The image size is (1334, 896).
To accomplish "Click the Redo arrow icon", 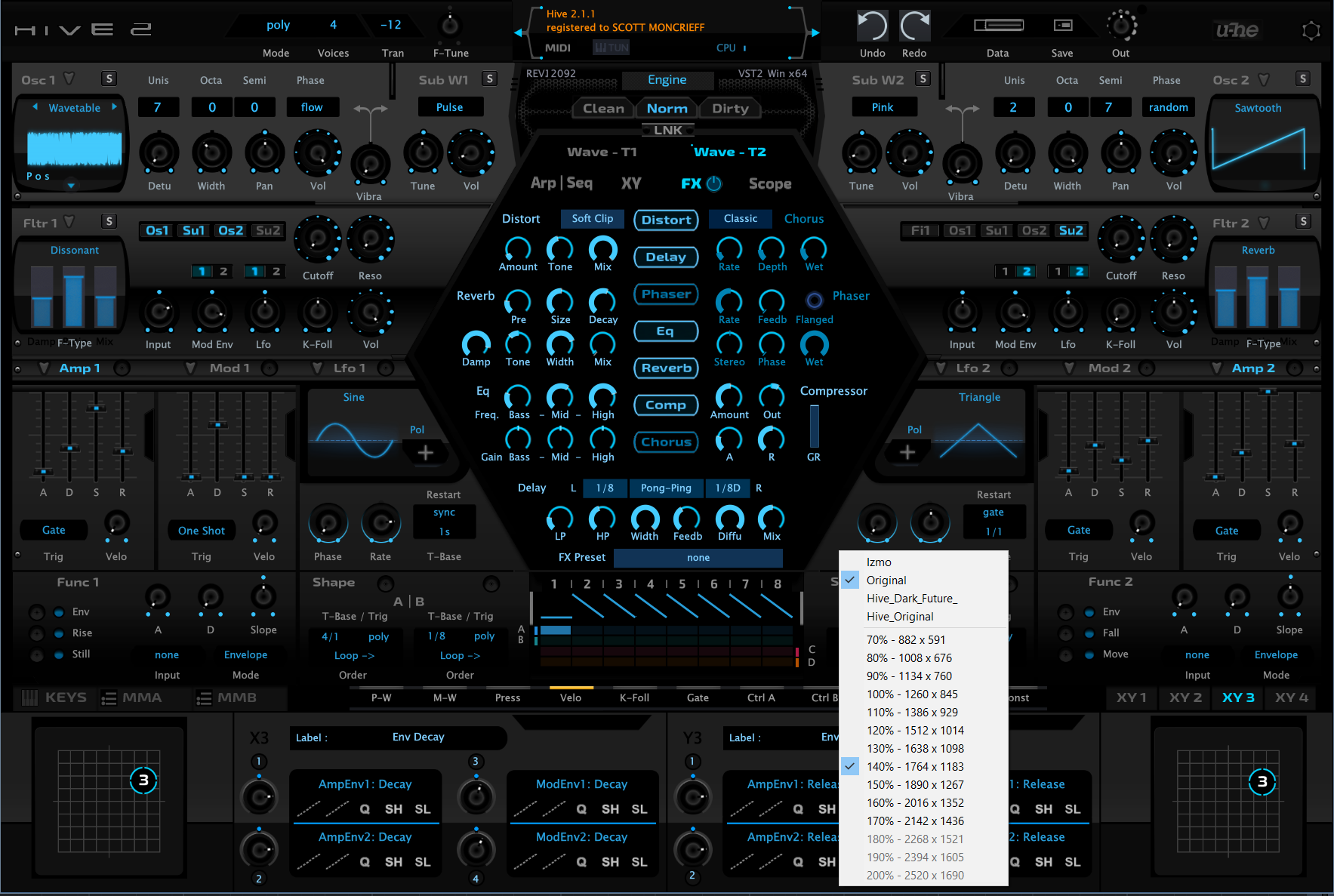I will click(x=914, y=26).
